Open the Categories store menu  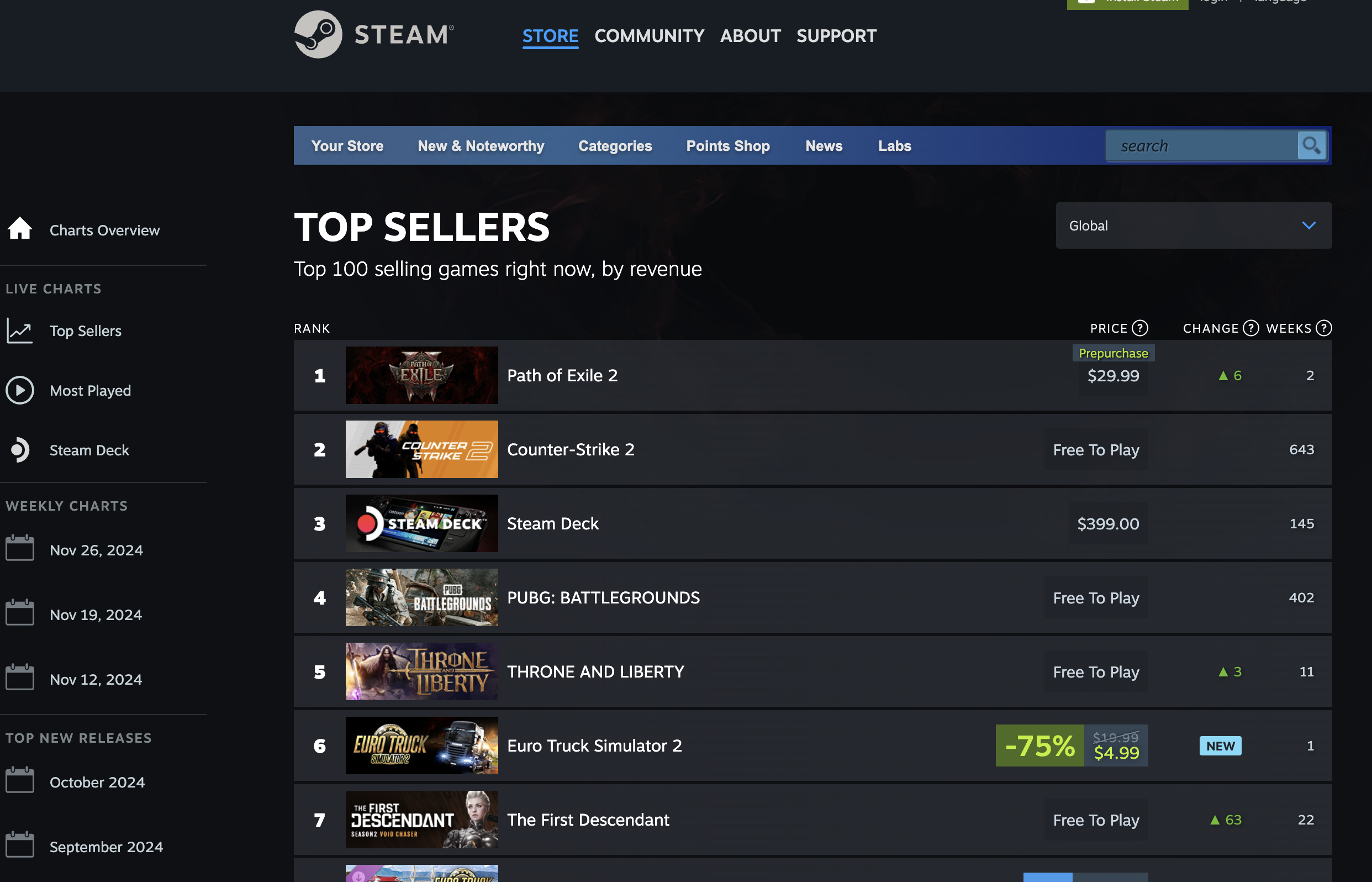pyautogui.click(x=615, y=146)
